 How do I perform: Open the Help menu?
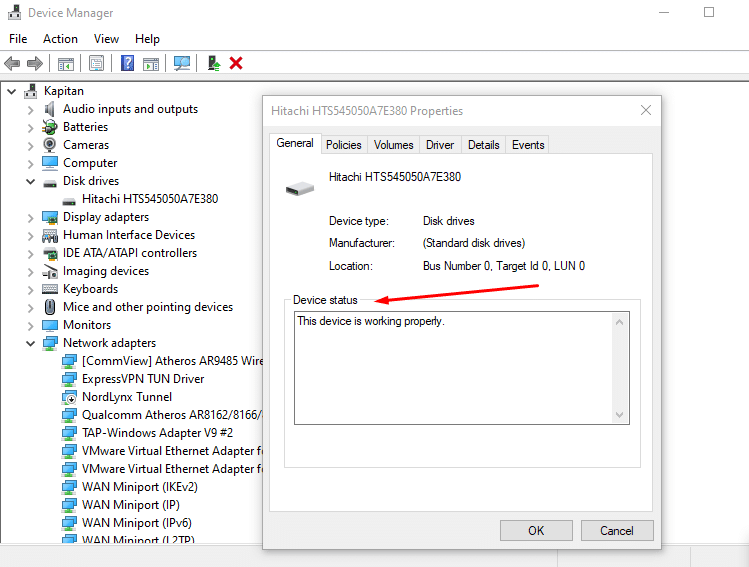[147, 39]
